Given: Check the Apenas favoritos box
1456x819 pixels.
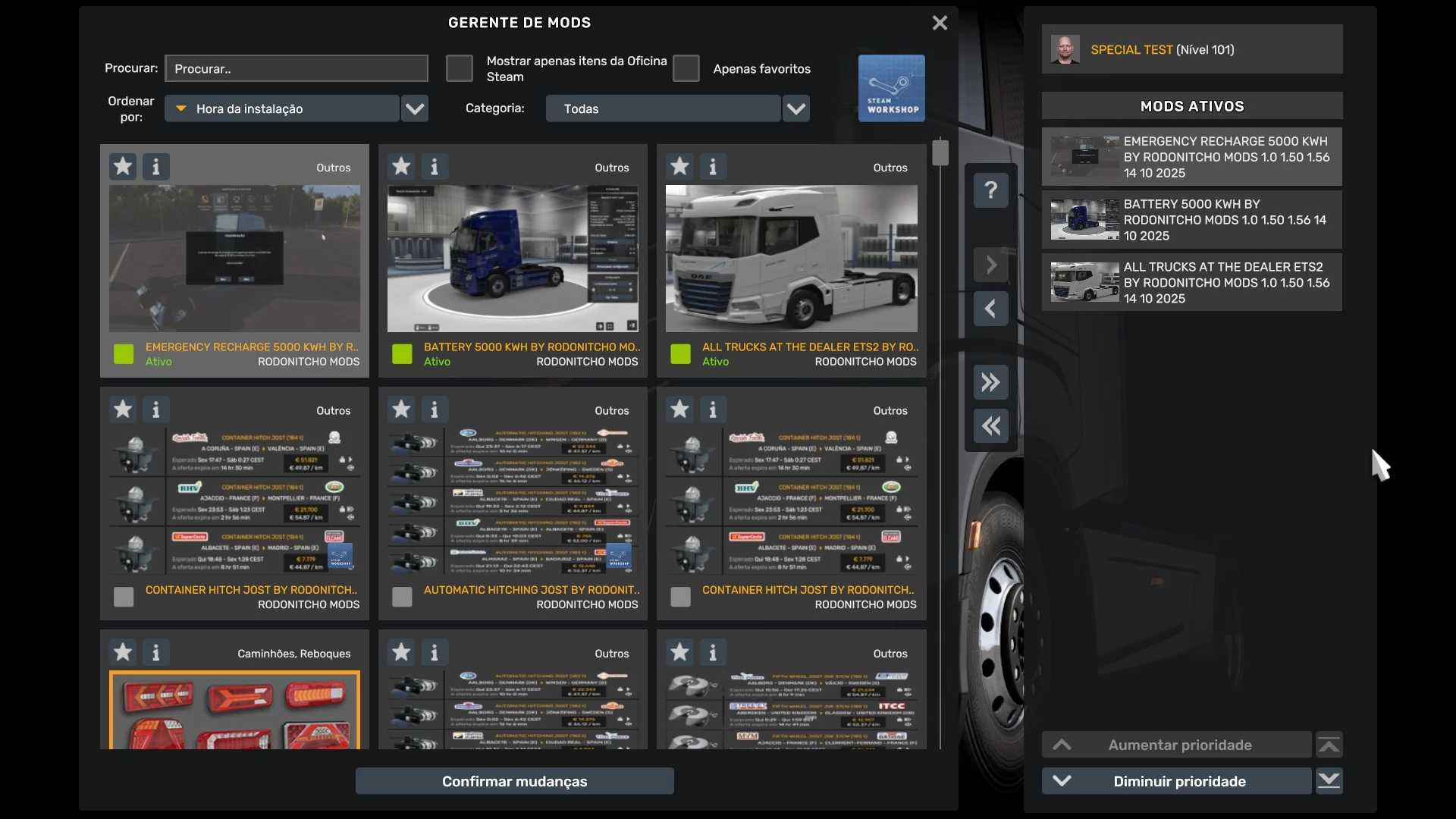Looking at the screenshot, I should coord(686,68).
